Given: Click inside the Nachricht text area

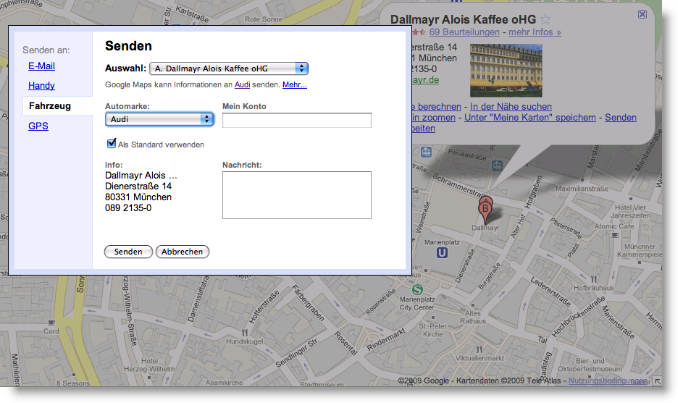Looking at the screenshot, I should coord(297,195).
